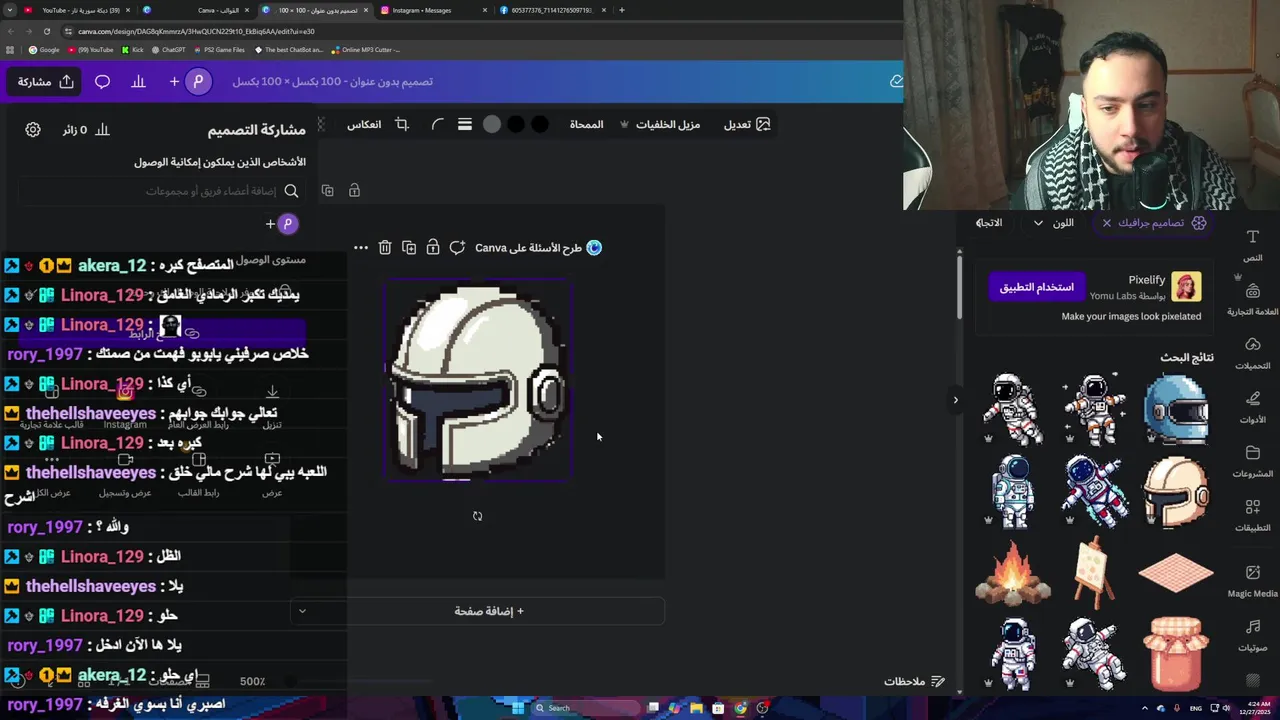Image resolution: width=1280 pixels, height=720 pixels.
Task: Click page duplicate icon above the canvas page
Action: [327, 190]
